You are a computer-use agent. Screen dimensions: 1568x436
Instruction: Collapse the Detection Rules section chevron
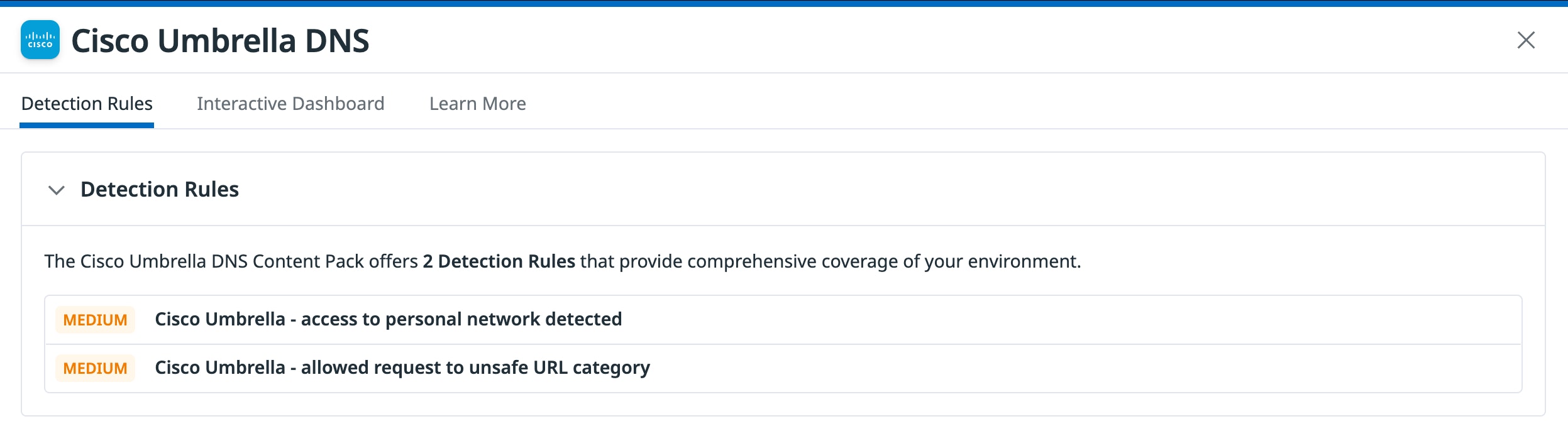tap(57, 190)
